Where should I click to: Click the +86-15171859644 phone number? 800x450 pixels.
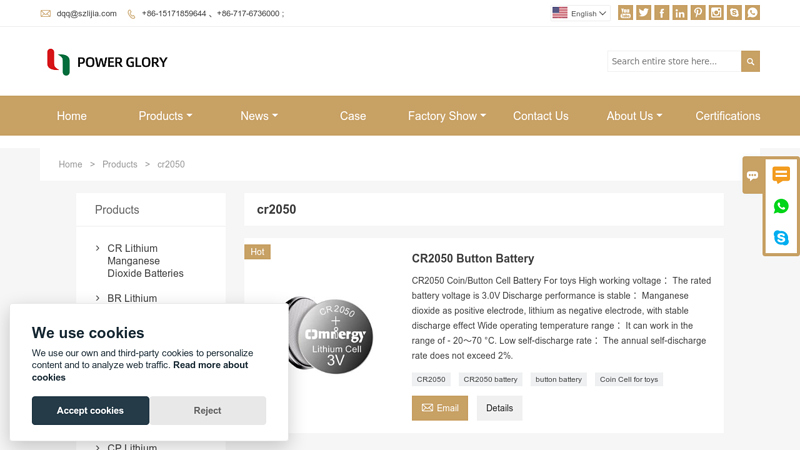click(x=174, y=14)
